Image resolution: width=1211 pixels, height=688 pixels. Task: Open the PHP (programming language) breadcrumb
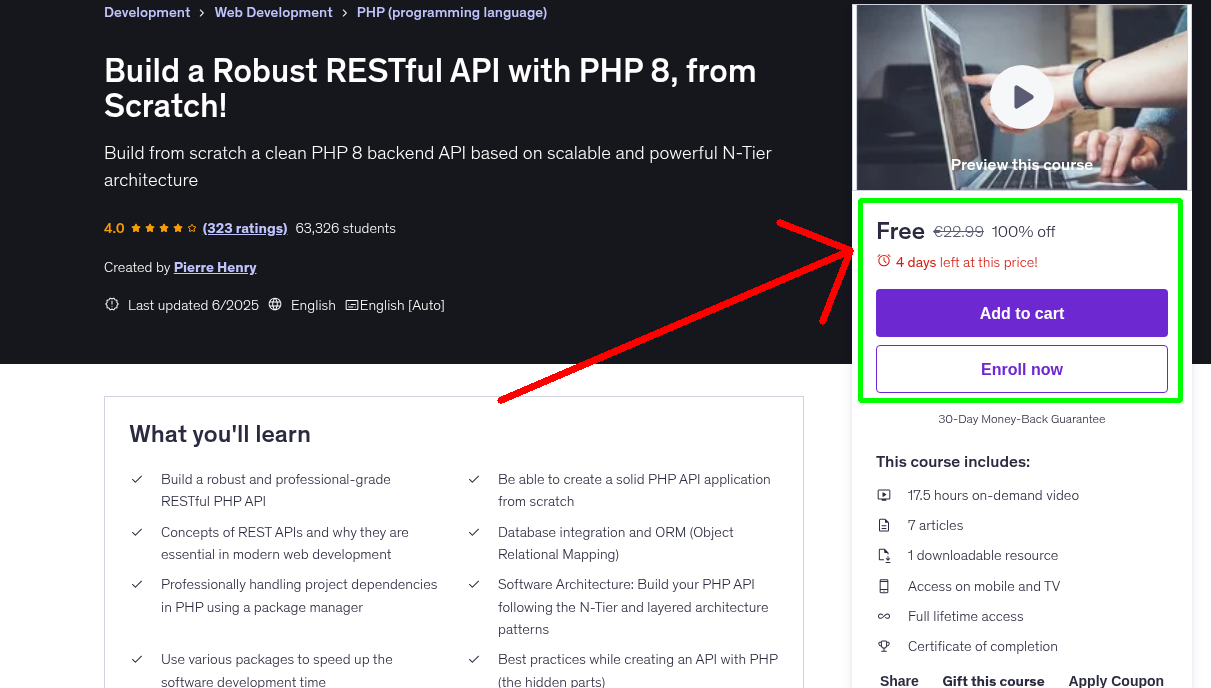(x=451, y=12)
